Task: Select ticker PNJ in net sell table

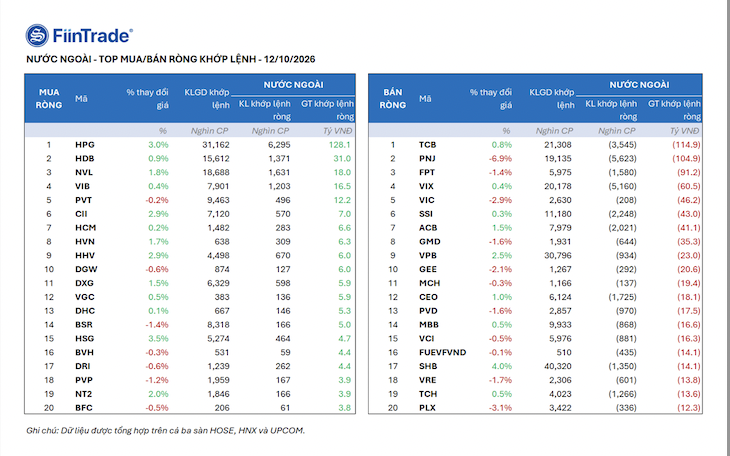Action: click(427, 158)
